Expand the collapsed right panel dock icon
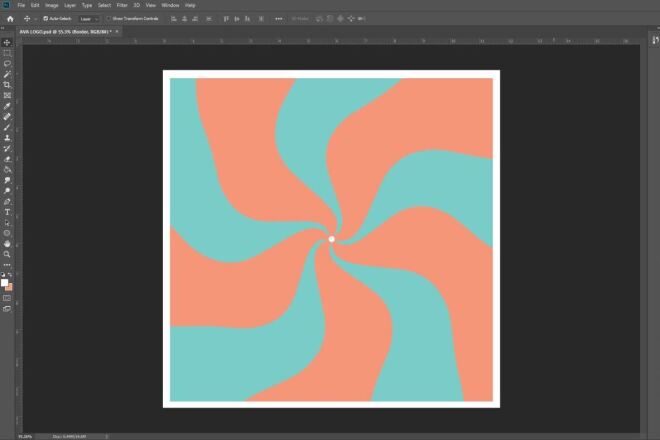The image size is (660, 440). [655, 40]
